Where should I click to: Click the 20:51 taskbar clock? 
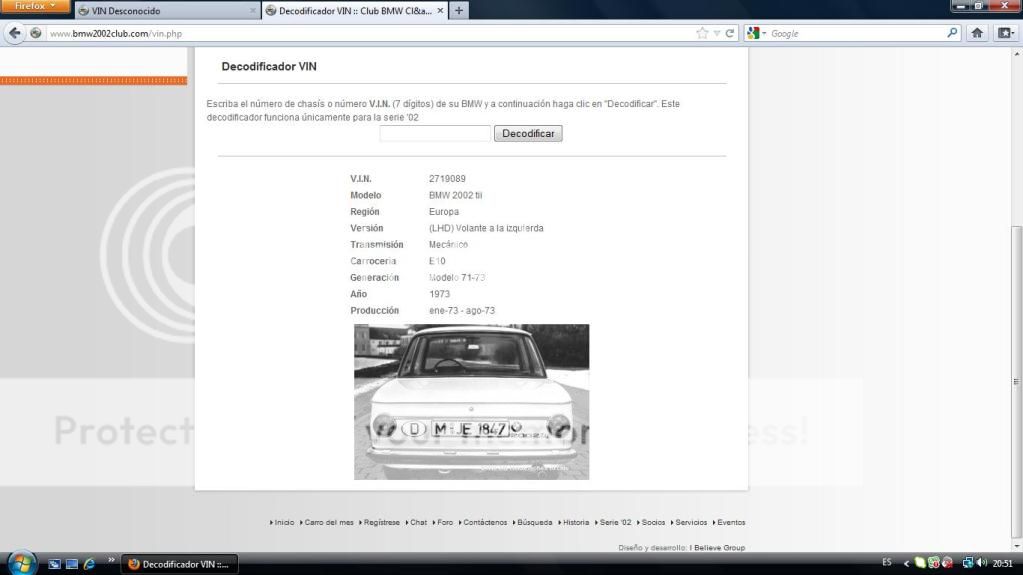point(1003,563)
